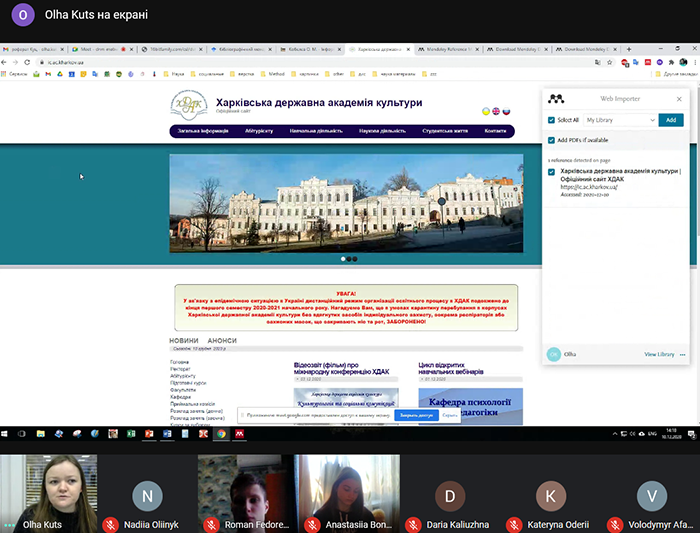Click Anastasiia Bon... video tile
The height and width of the screenshot is (533, 700).
click(347, 494)
